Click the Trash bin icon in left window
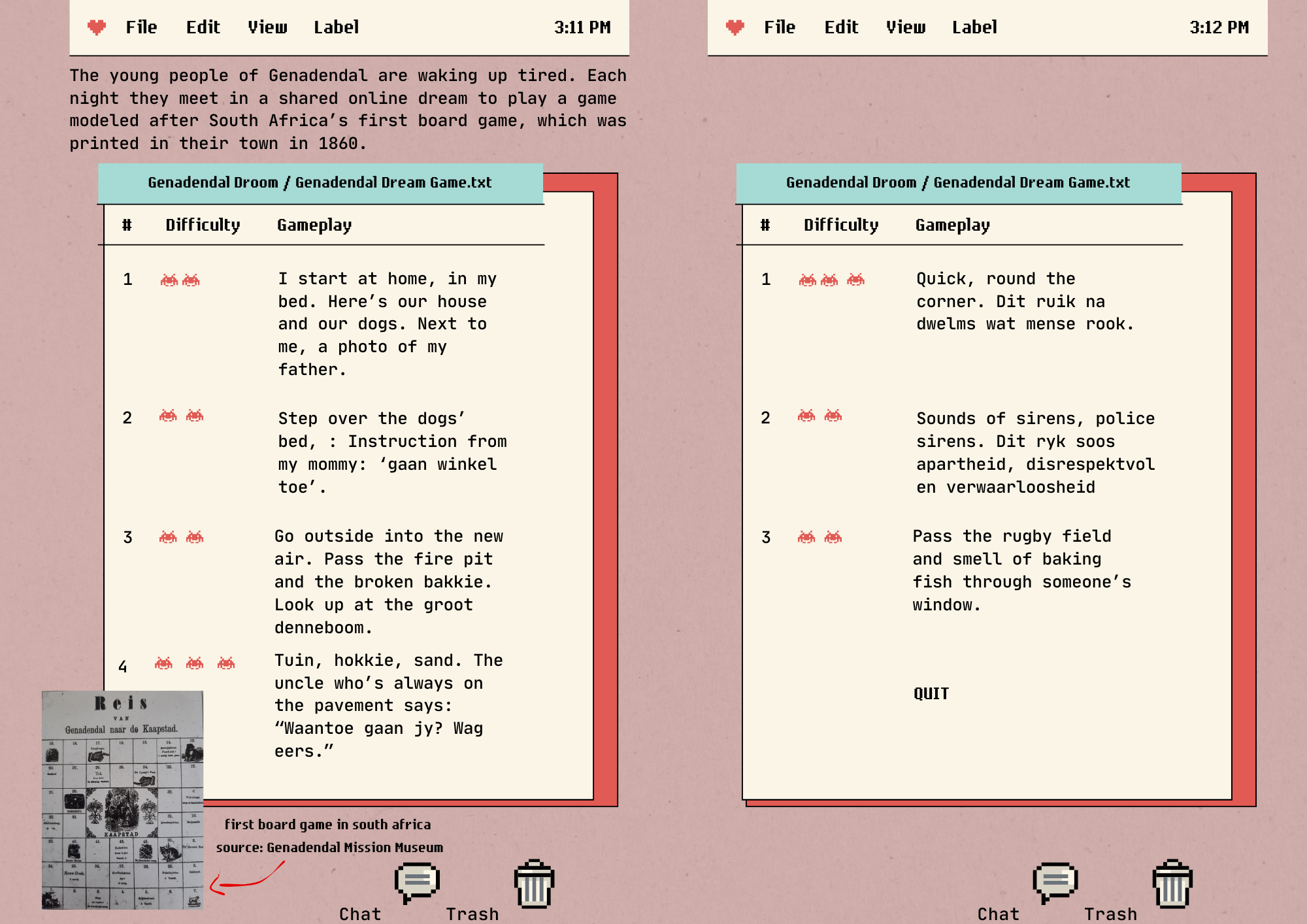Image resolution: width=1307 pixels, height=924 pixels. (534, 883)
